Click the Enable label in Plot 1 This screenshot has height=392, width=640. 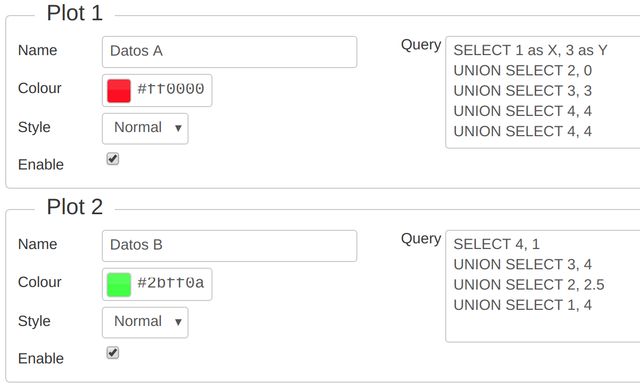pyautogui.click(x=41, y=165)
